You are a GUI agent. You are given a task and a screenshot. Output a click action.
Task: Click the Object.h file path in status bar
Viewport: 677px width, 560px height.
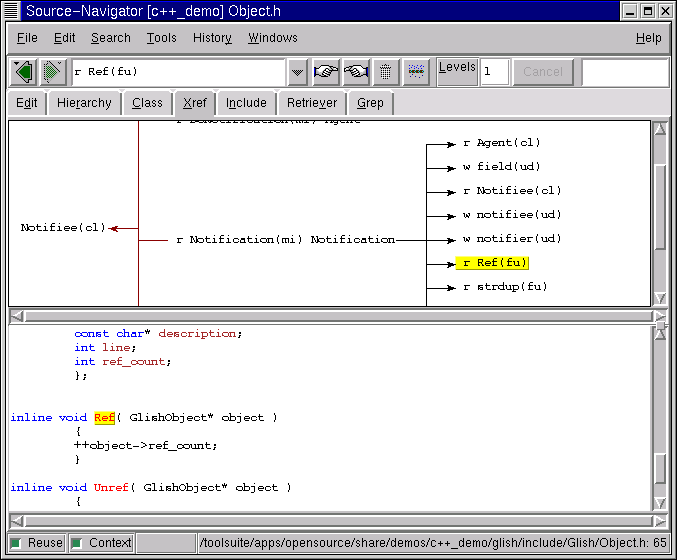point(433,543)
